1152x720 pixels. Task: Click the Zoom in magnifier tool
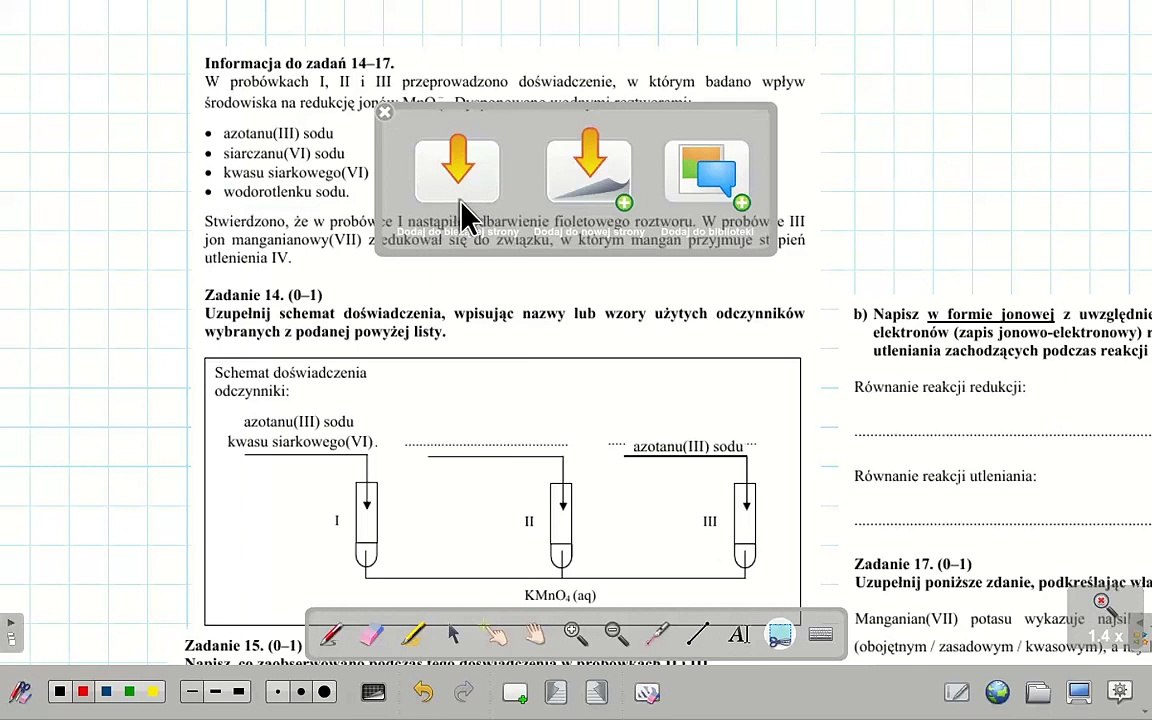[x=576, y=634]
